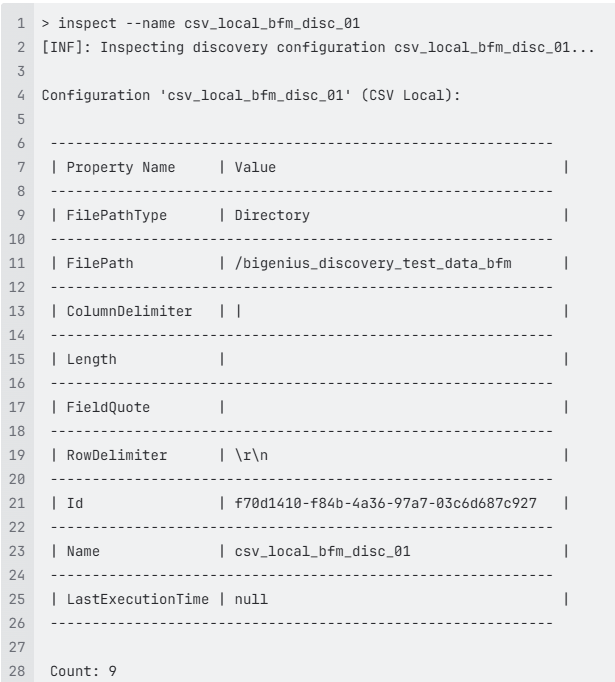The height and width of the screenshot is (682, 615).
Task: Click the /bigenius_discovery_test_data_bfm path value
Action: (x=373, y=263)
